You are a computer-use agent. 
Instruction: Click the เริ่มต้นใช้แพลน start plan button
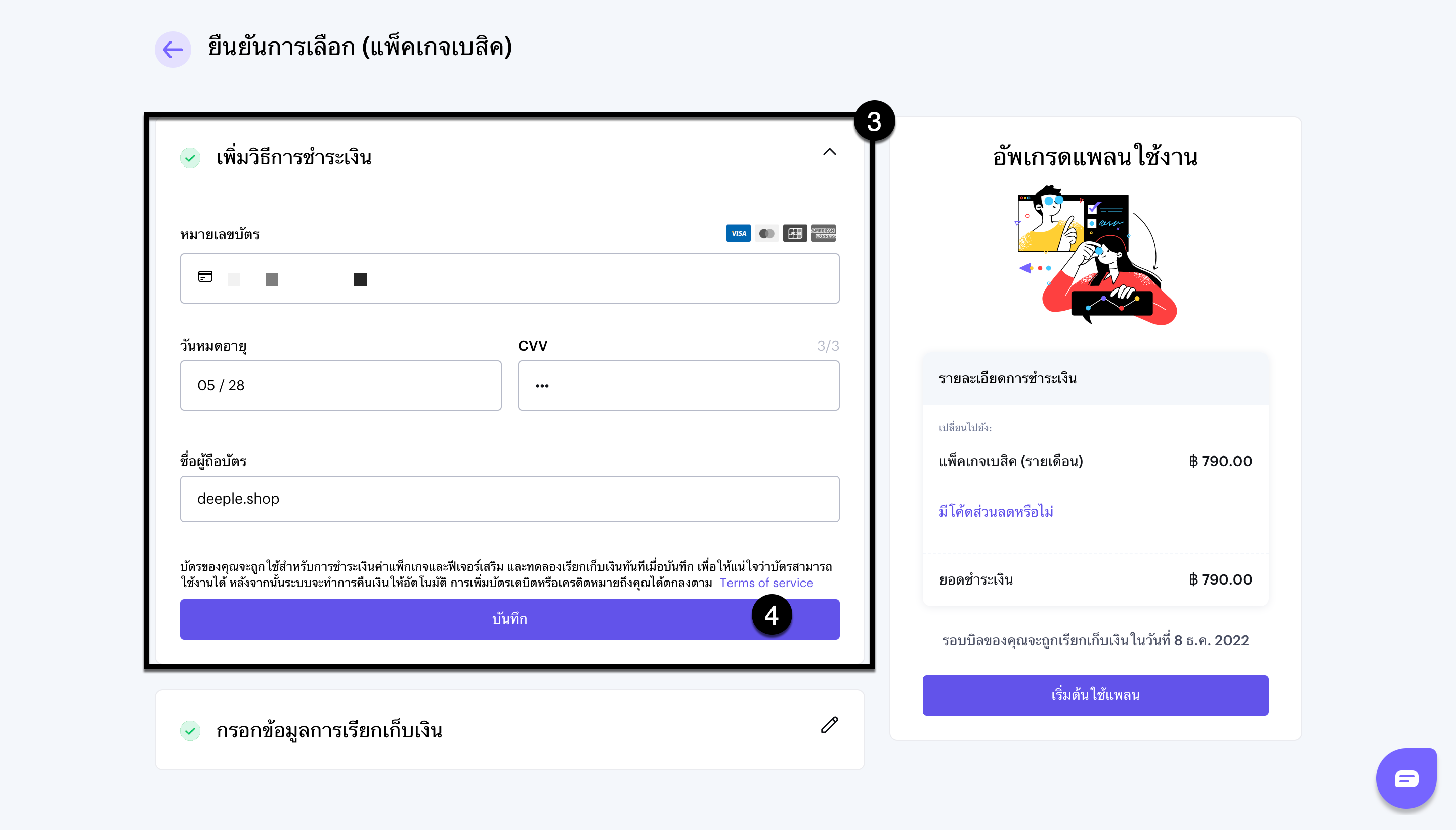[x=1095, y=695]
